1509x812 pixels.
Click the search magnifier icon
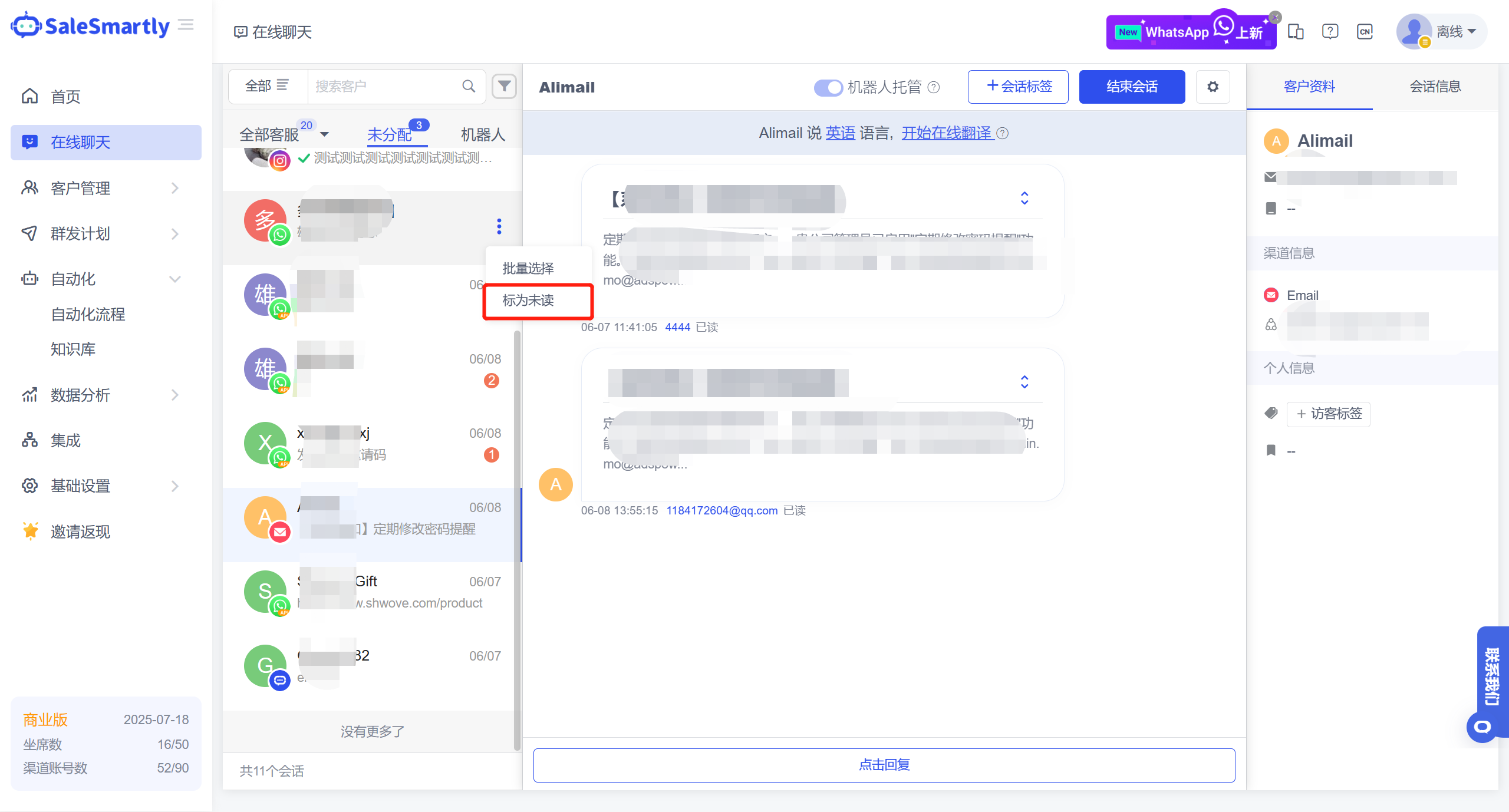469,87
